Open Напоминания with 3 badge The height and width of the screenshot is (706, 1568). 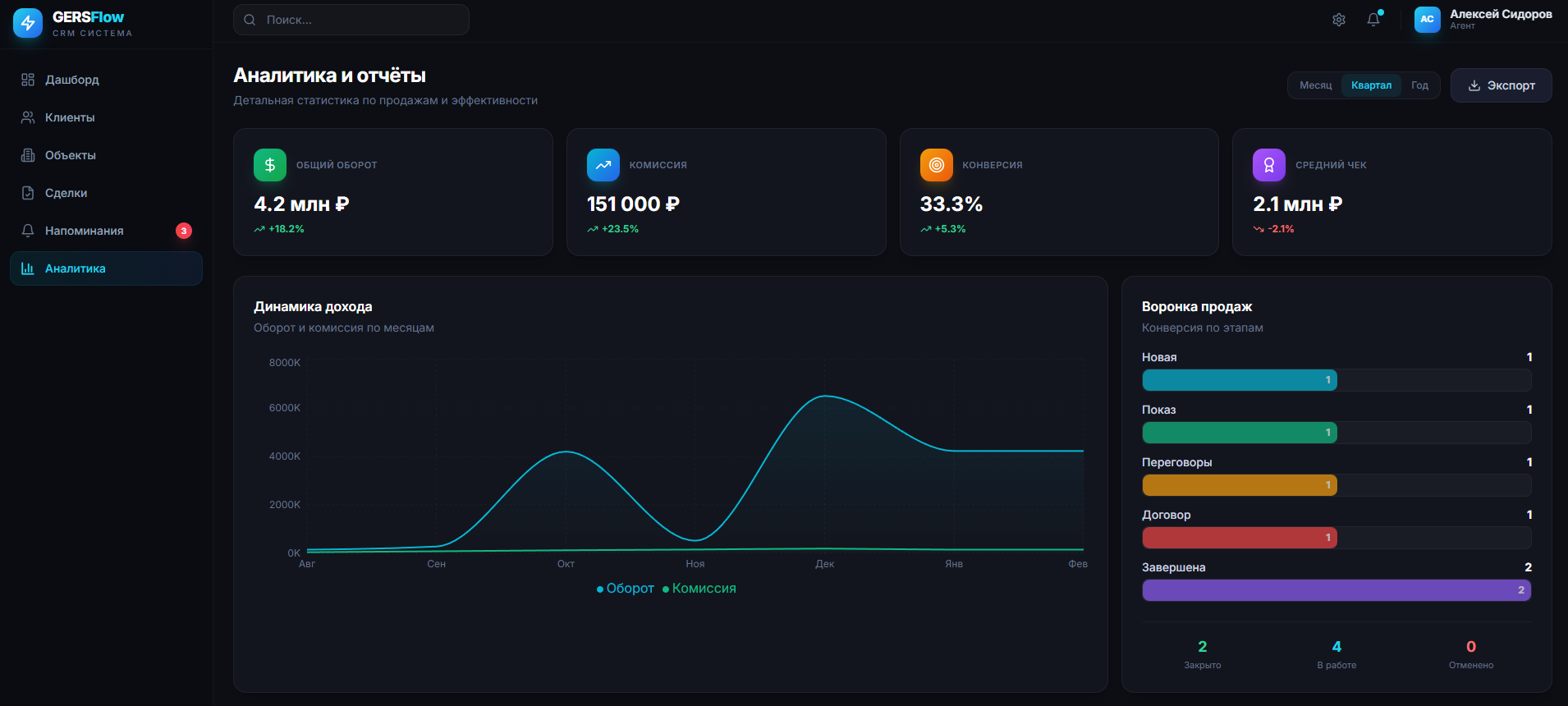pyautogui.click(x=84, y=231)
